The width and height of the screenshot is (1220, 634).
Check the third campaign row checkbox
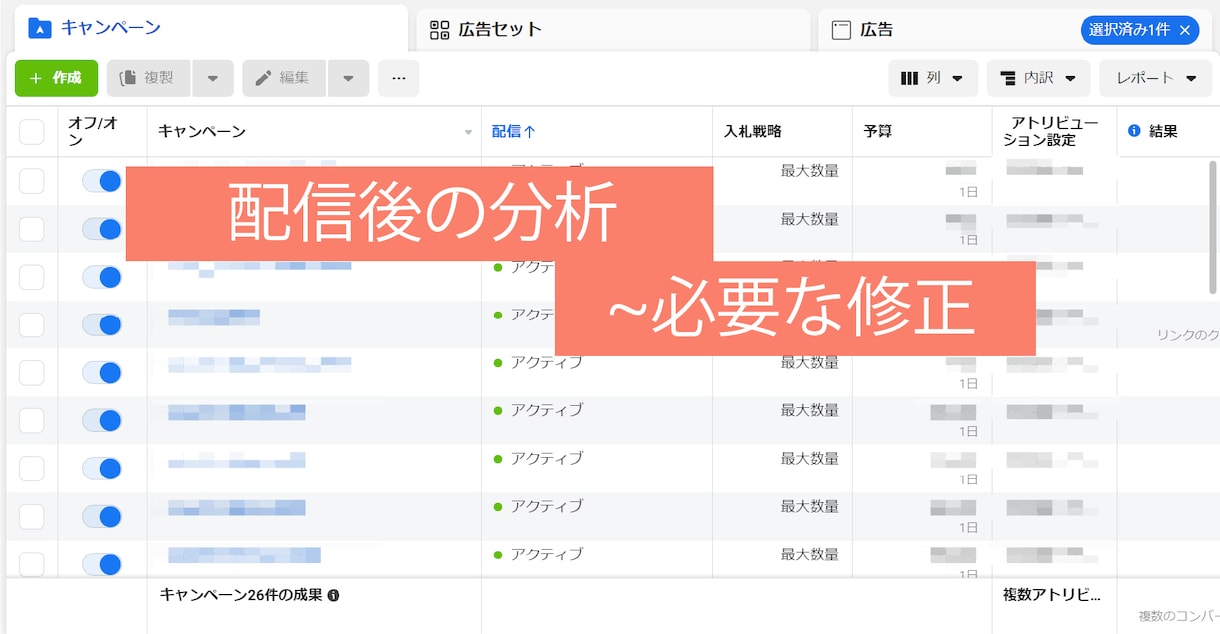click(32, 277)
